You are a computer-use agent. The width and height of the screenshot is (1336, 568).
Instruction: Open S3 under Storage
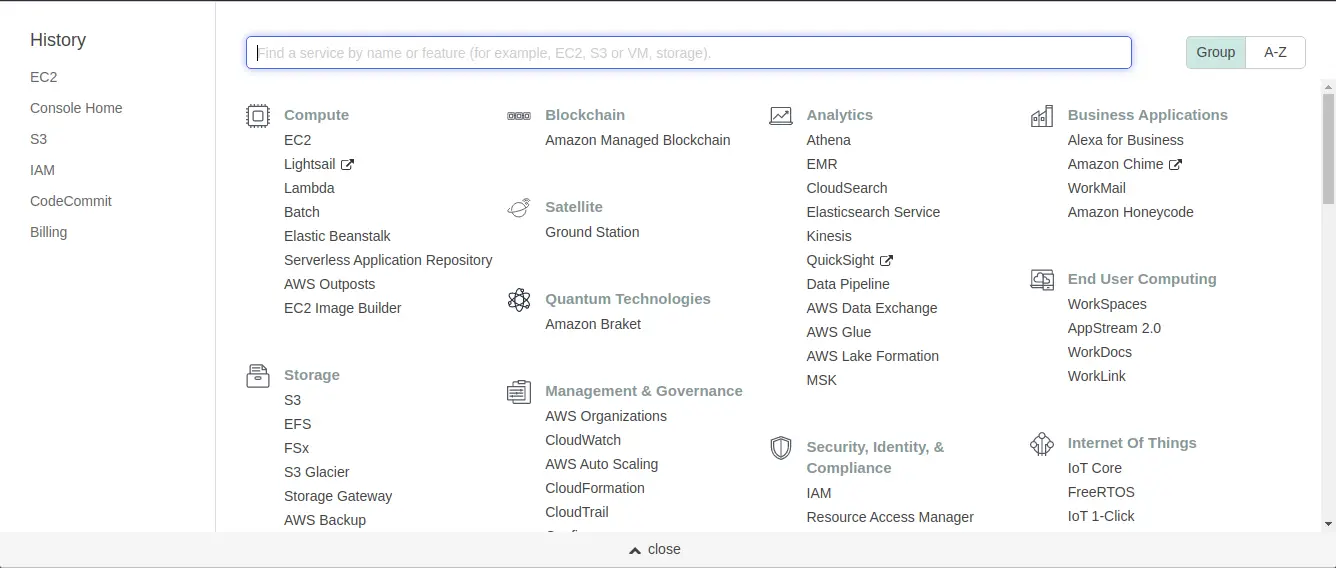point(293,400)
